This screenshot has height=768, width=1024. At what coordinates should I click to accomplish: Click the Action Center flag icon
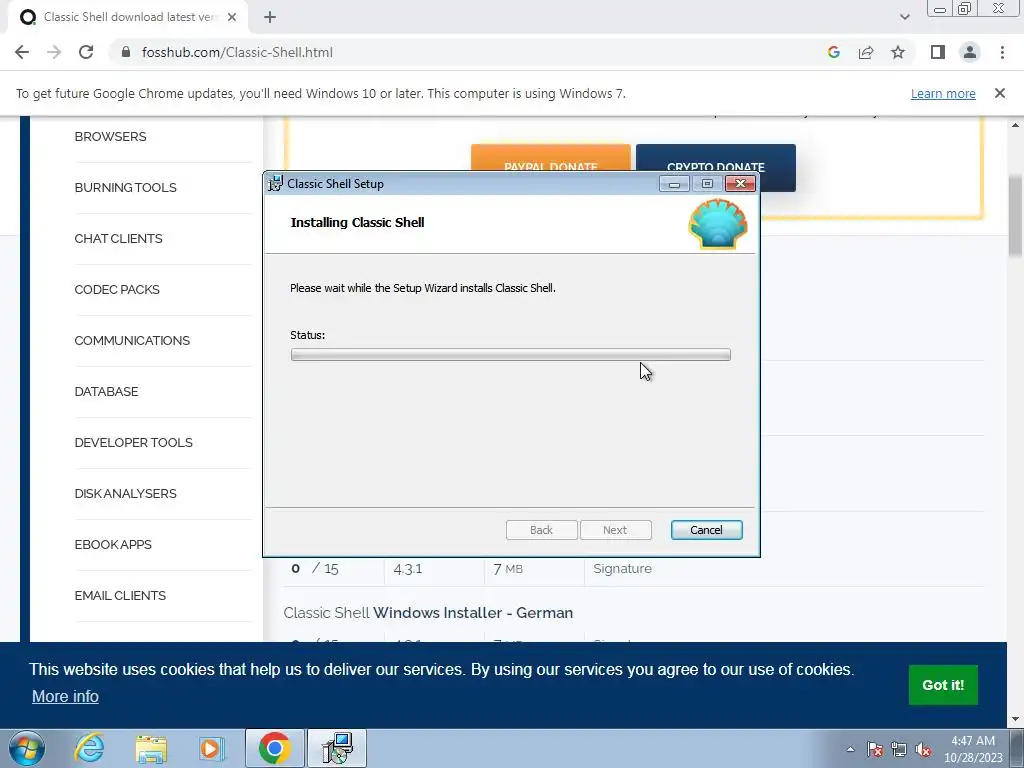pyautogui.click(x=874, y=749)
